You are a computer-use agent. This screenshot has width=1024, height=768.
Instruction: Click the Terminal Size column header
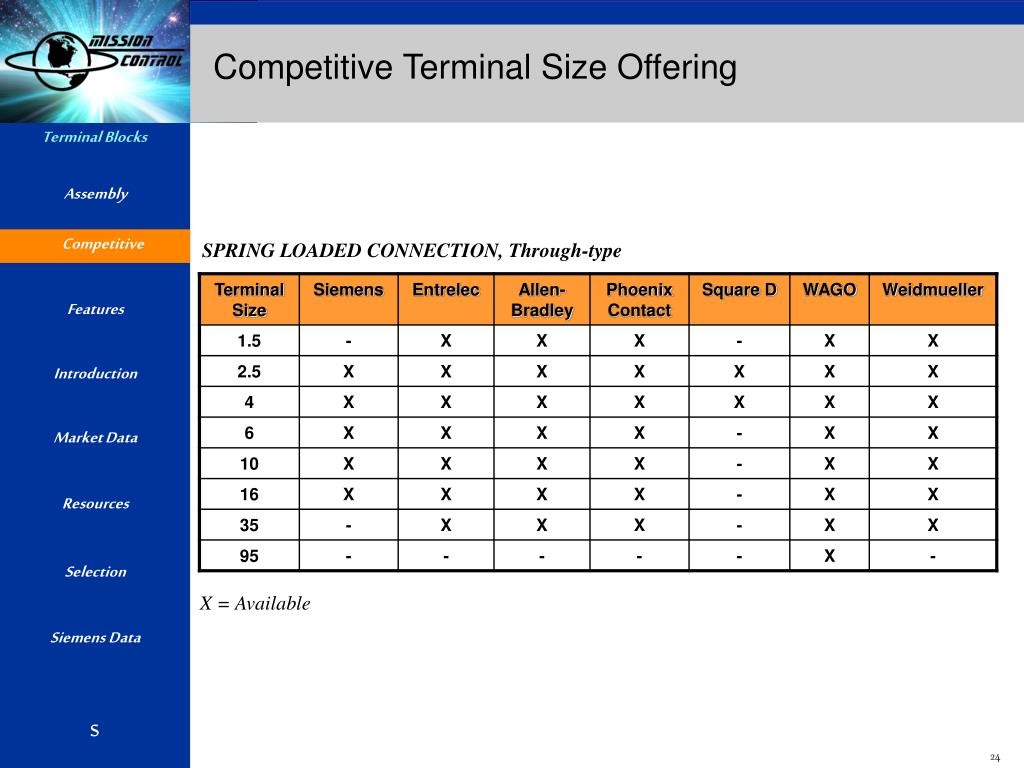click(x=249, y=300)
